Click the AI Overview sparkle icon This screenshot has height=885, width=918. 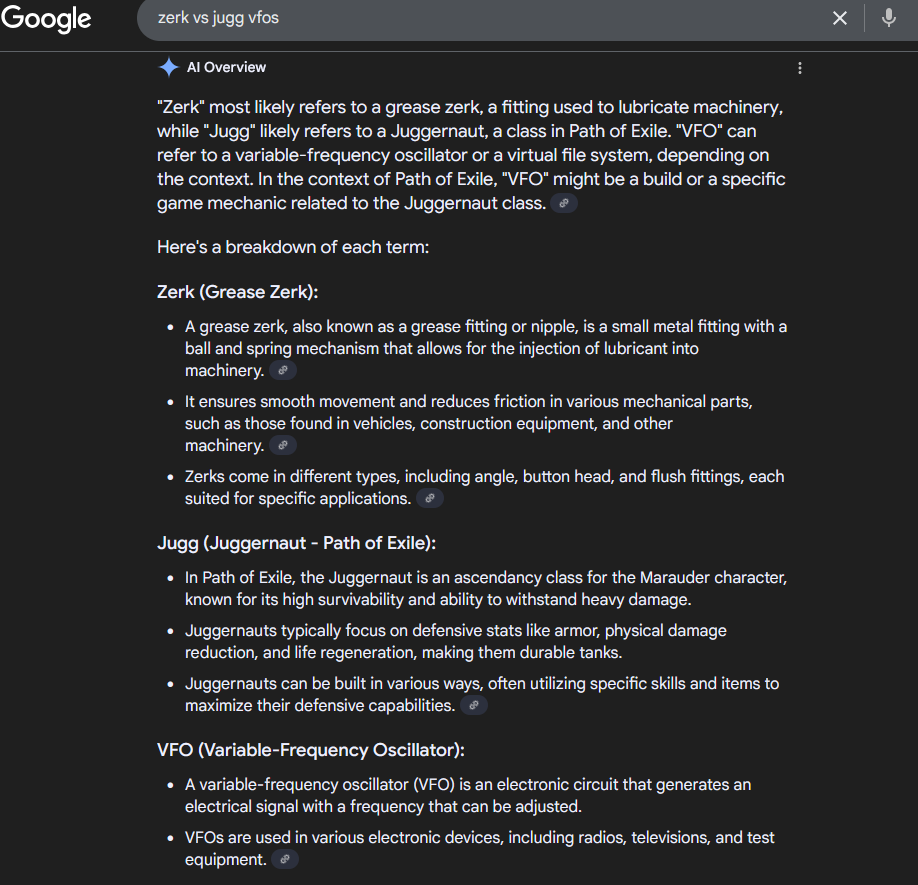point(169,67)
